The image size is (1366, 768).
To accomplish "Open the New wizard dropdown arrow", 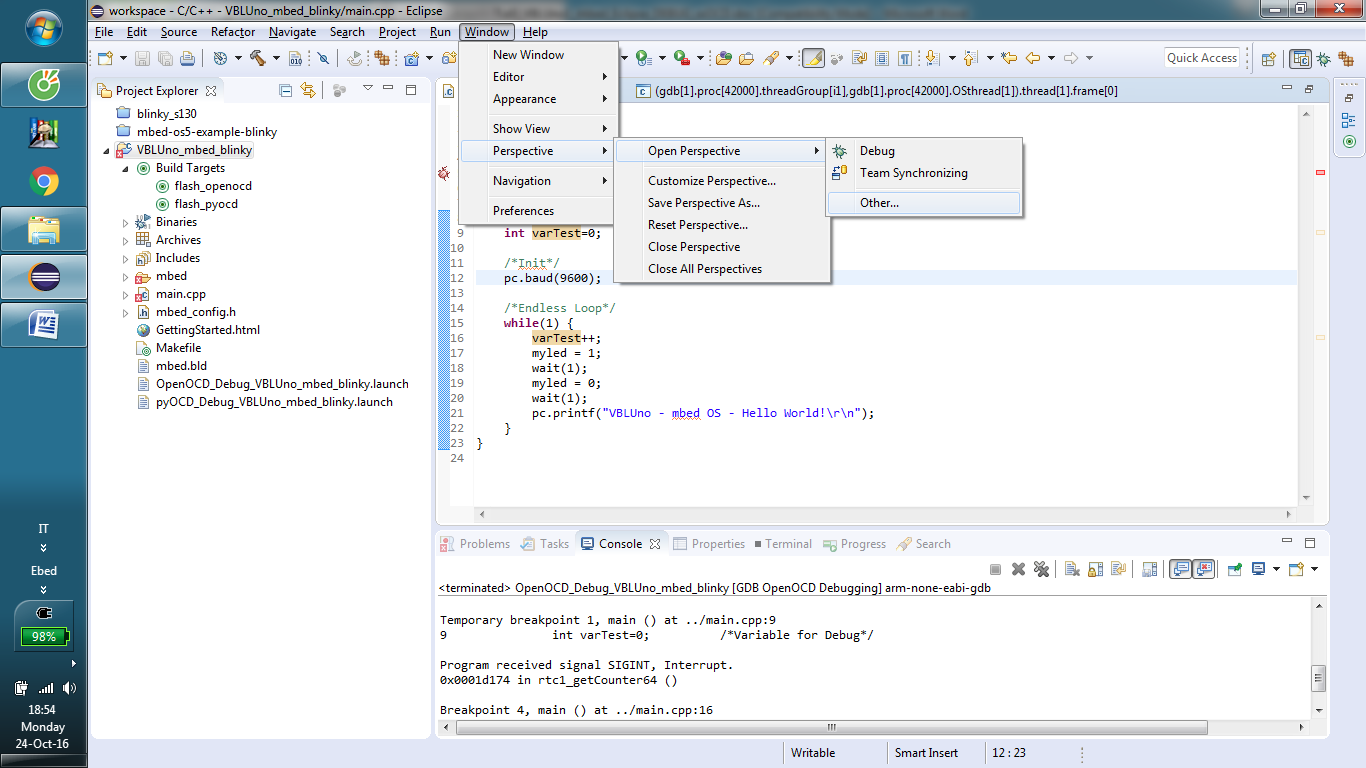I will point(122,58).
